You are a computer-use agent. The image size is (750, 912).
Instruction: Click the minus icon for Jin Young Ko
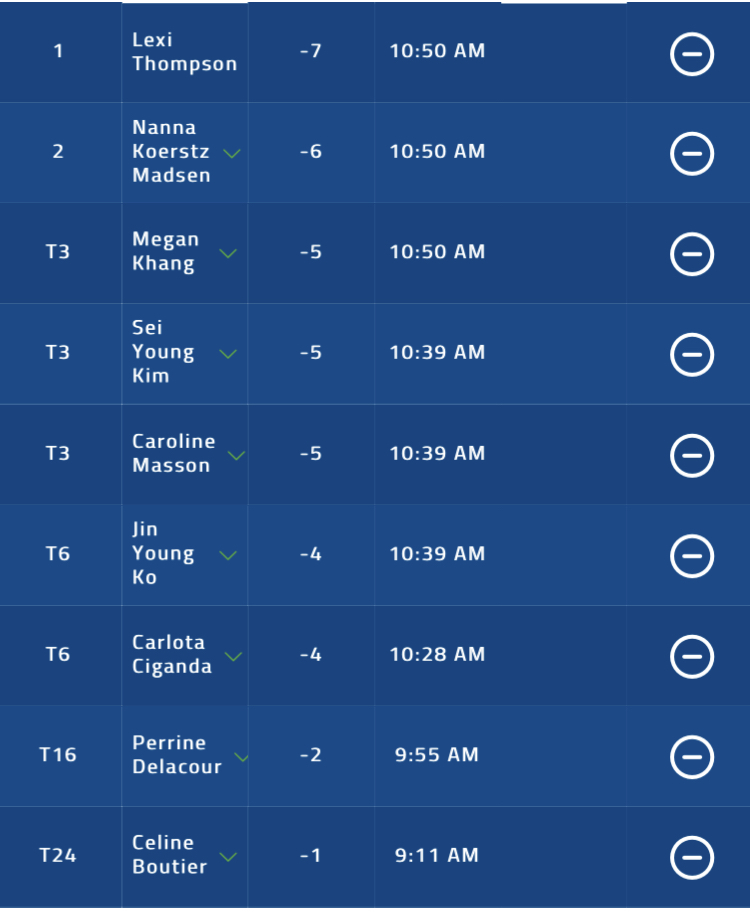click(691, 556)
